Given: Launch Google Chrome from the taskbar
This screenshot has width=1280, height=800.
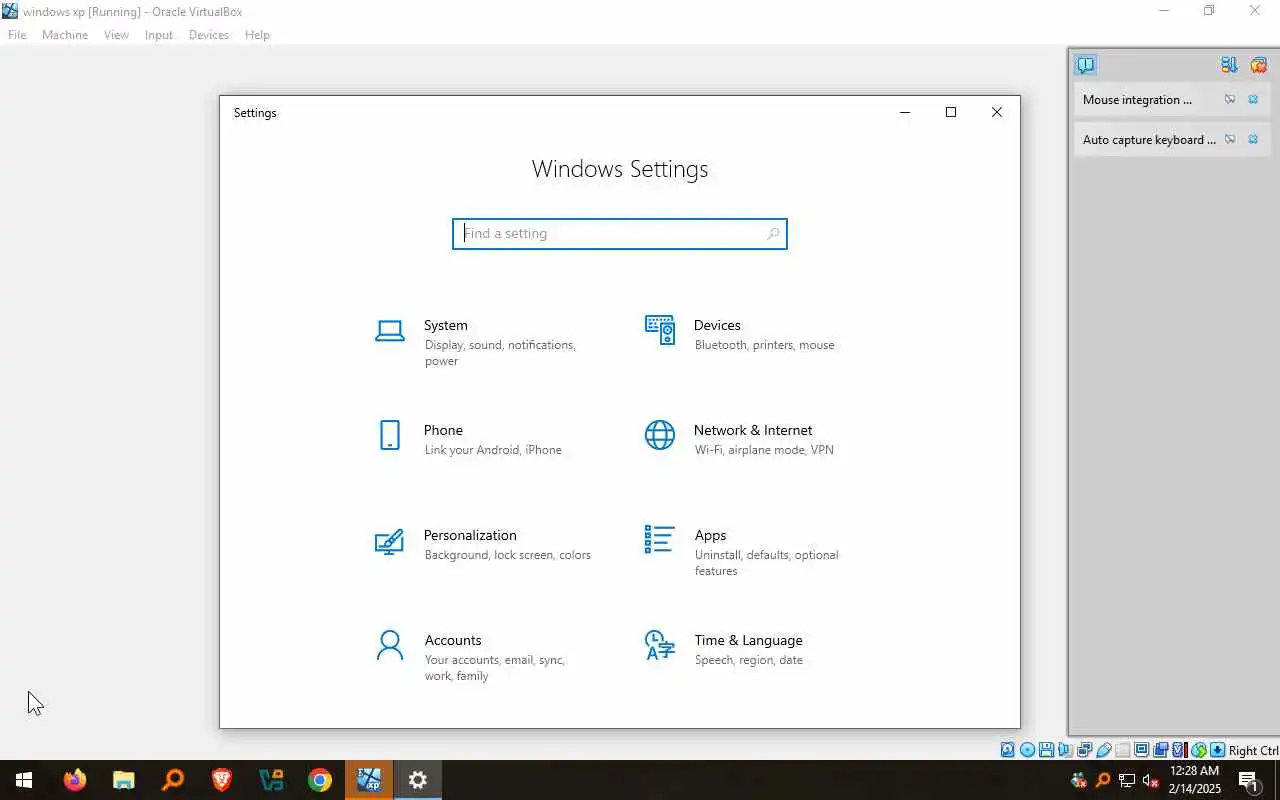Looking at the screenshot, I should coord(320,780).
